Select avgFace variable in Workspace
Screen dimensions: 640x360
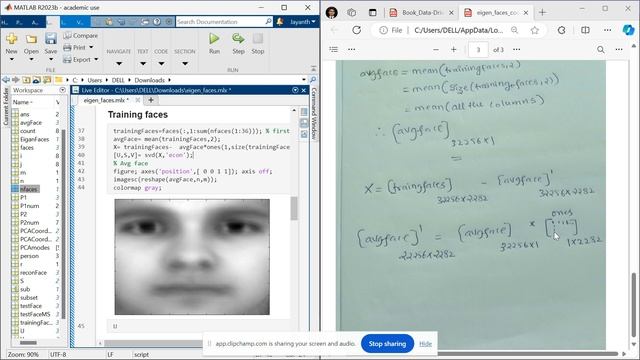click(x=31, y=122)
